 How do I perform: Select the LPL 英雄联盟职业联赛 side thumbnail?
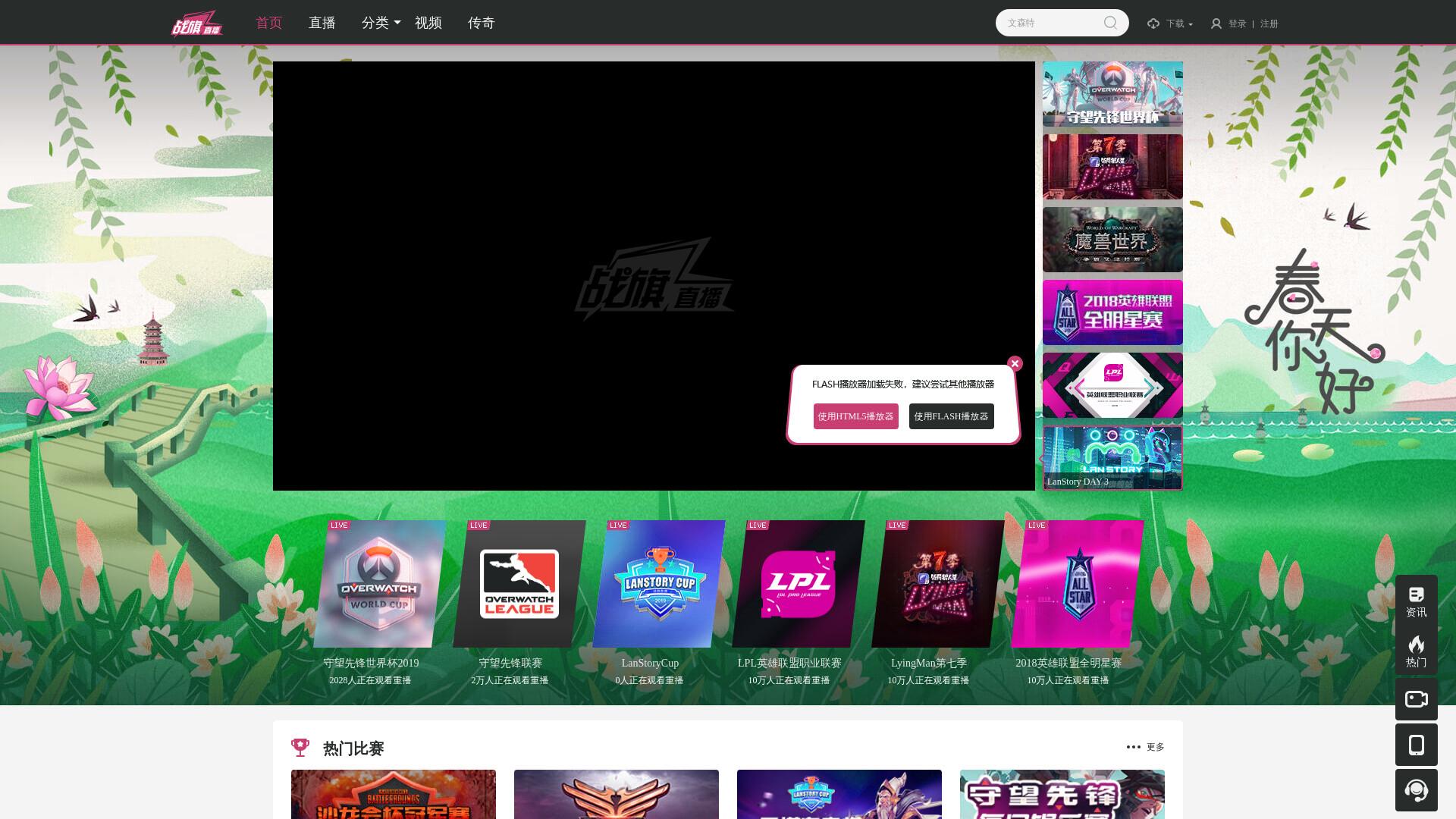click(x=1112, y=385)
